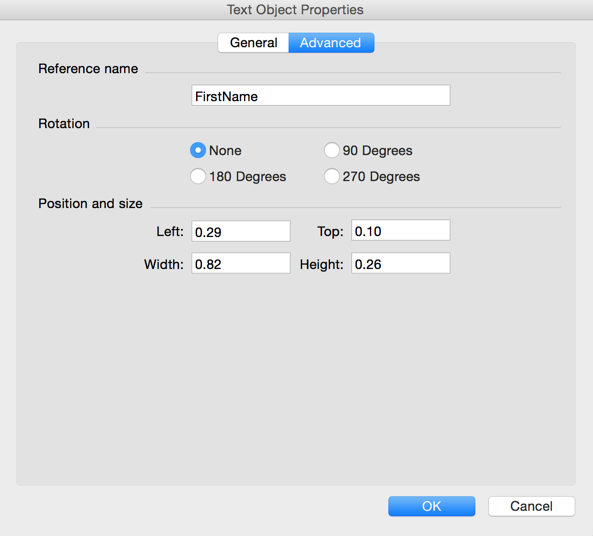Pick the 270 Degrees radio button
The height and width of the screenshot is (536, 593).
point(332,176)
